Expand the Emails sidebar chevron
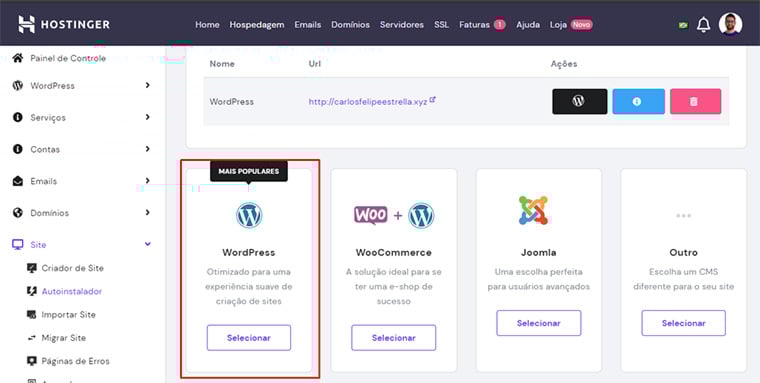760x383 pixels. click(x=147, y=181)
